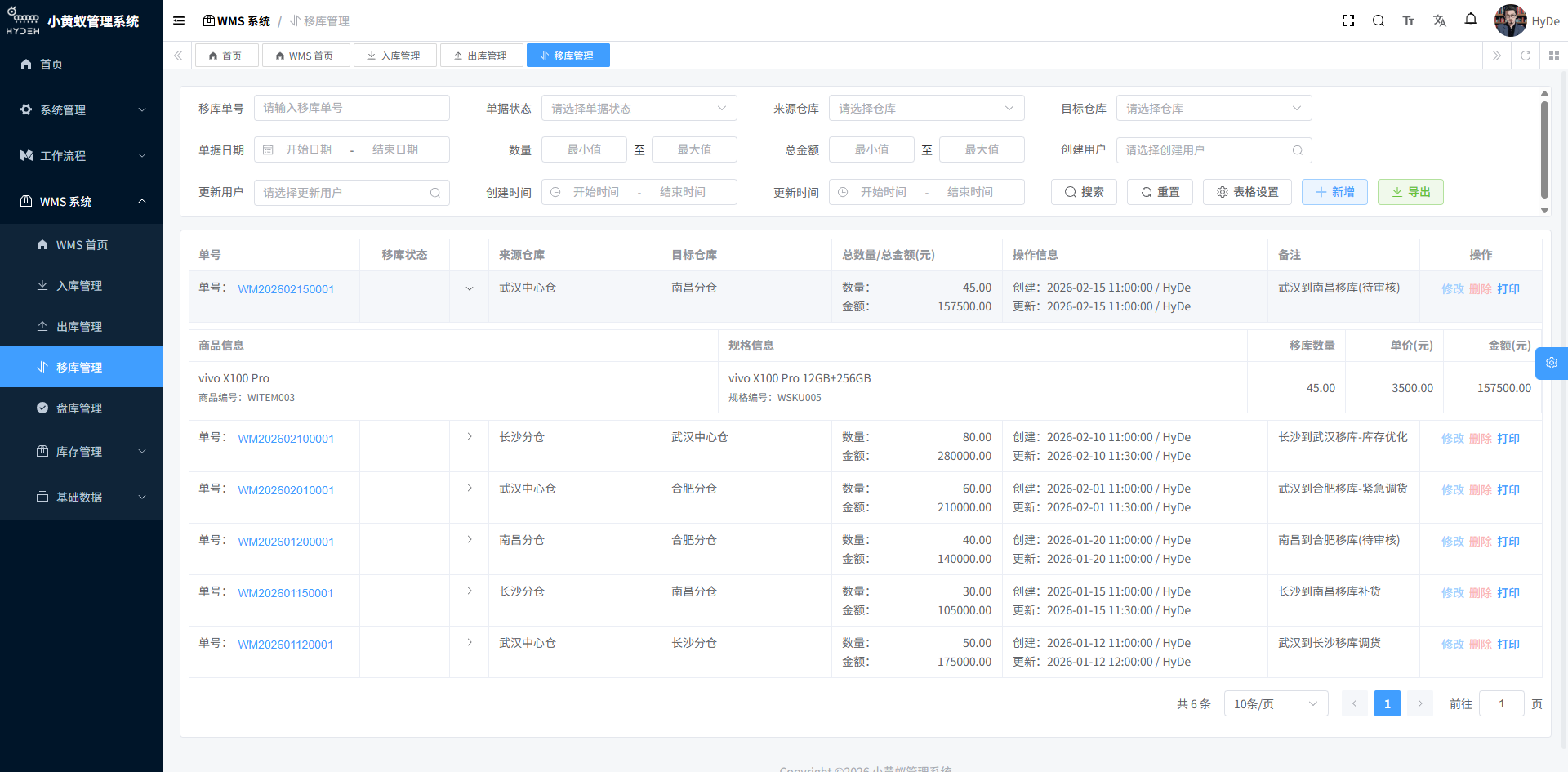The height and width of the screenshot is (772, 1568).
Task: Click 修改 for order WM202602100001
Action: [1453, 439]
